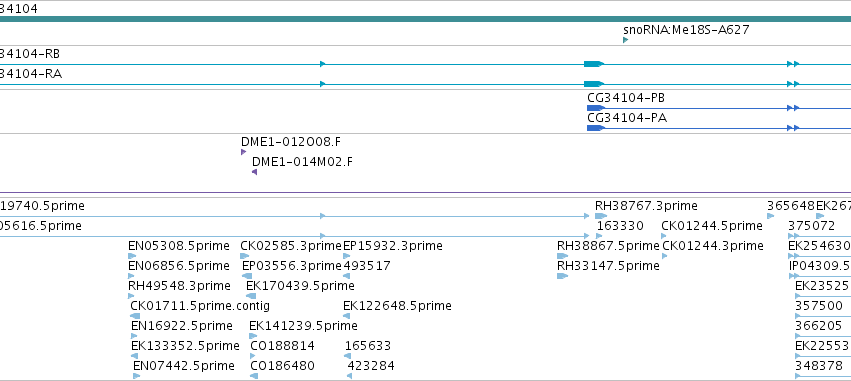Select the 365648 feature label

tap(791, 206)
